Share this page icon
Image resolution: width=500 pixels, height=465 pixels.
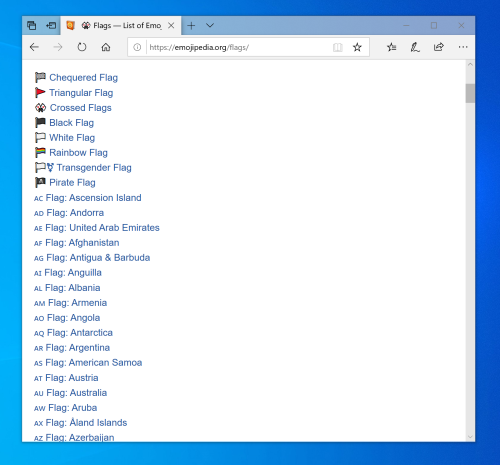(438, 47)
